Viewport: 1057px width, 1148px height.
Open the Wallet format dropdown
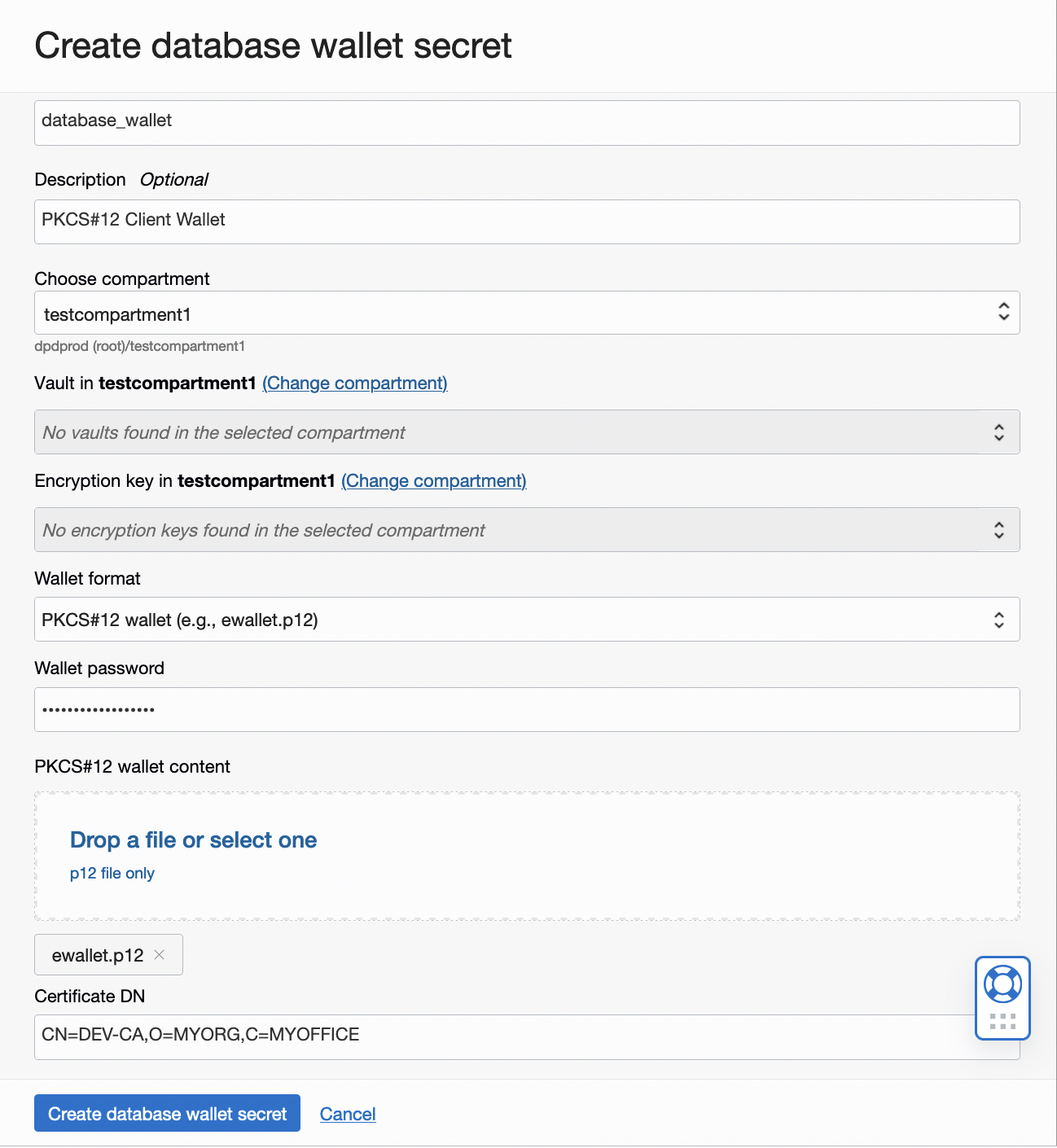coord(526,620)
